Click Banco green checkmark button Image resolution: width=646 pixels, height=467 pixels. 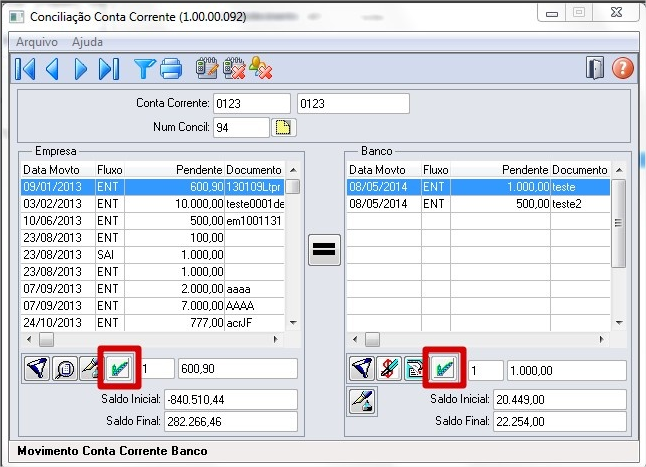[444, 369]
